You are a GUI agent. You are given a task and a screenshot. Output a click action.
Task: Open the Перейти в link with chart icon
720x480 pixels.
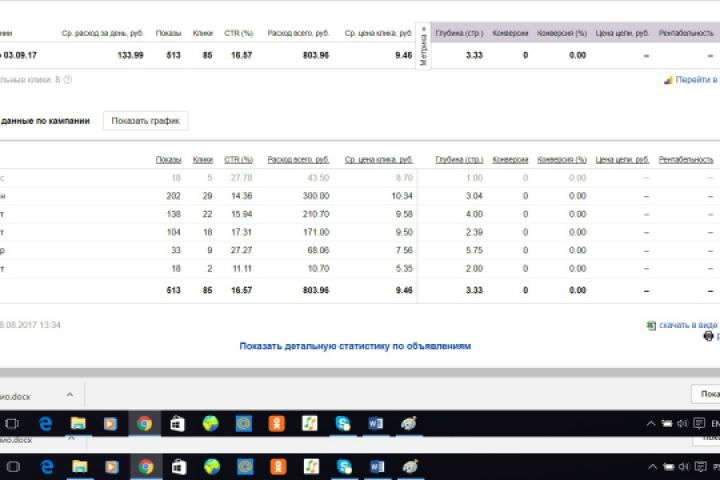[x=691, y=79]
